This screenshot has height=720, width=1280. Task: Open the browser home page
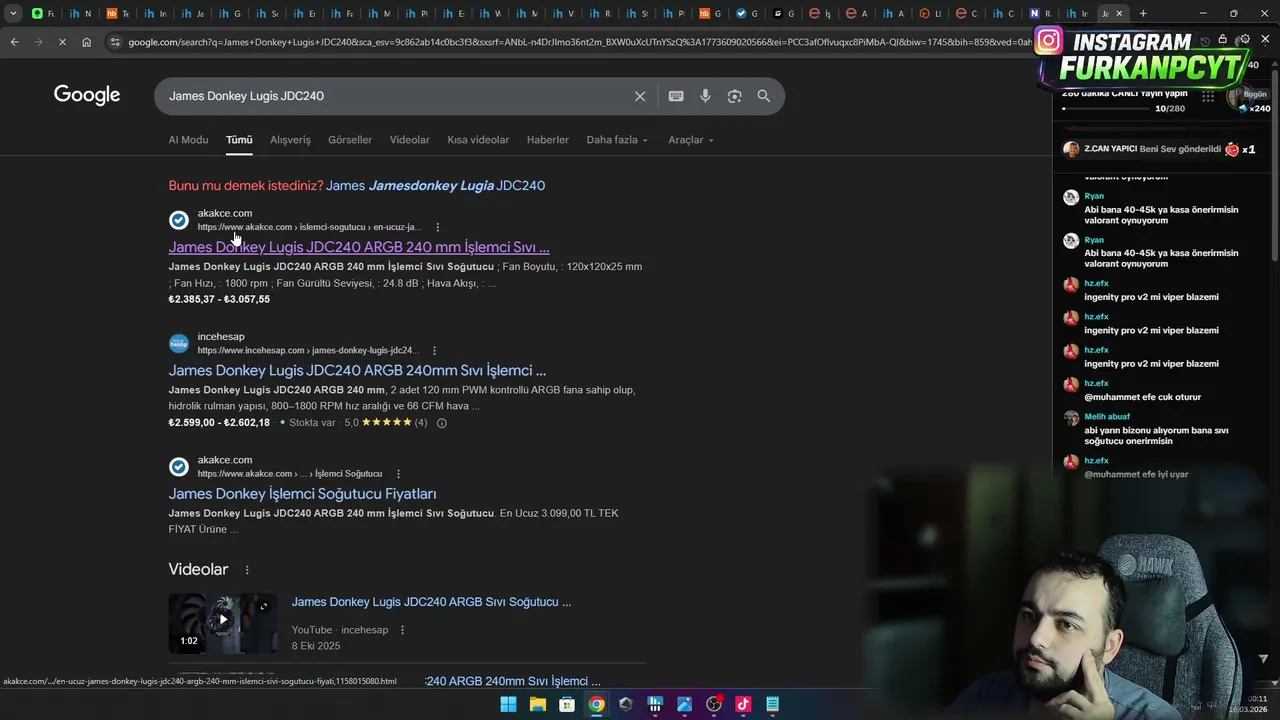coord(87,42)
